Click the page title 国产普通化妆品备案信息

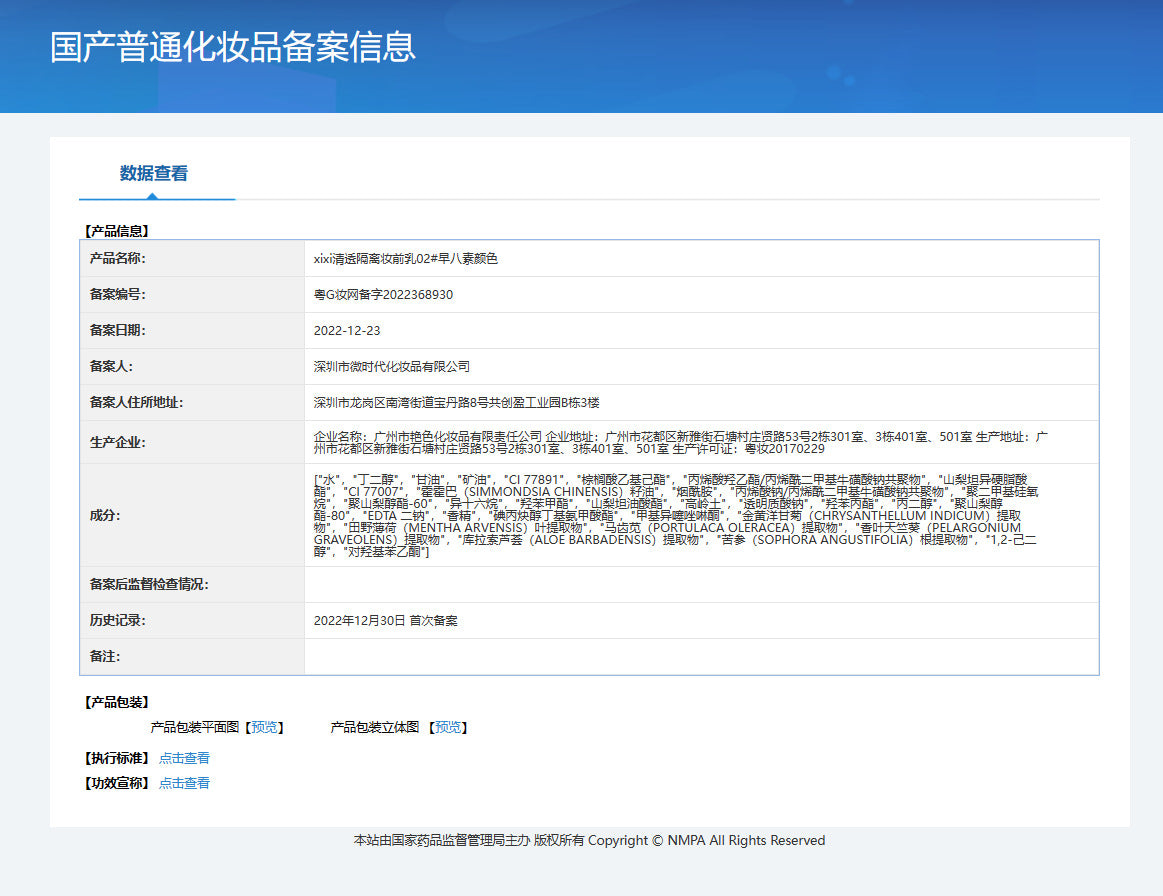232,47
